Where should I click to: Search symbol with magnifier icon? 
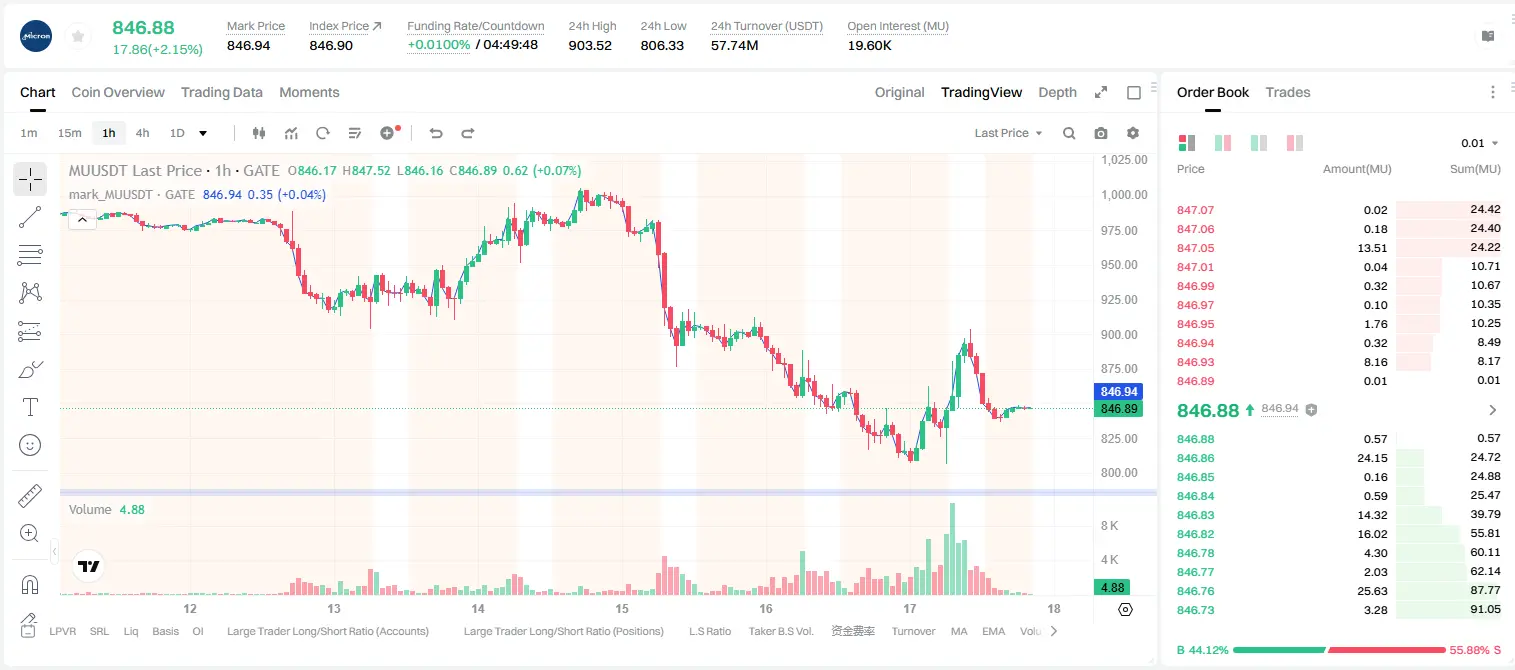click(x=1069, y=133)
